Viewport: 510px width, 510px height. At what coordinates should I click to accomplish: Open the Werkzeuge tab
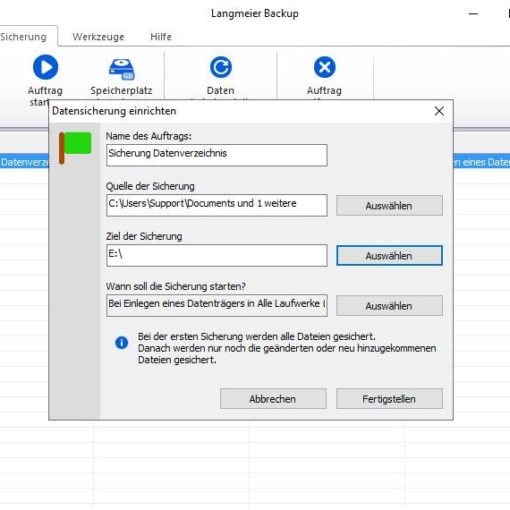pos(98,37)
